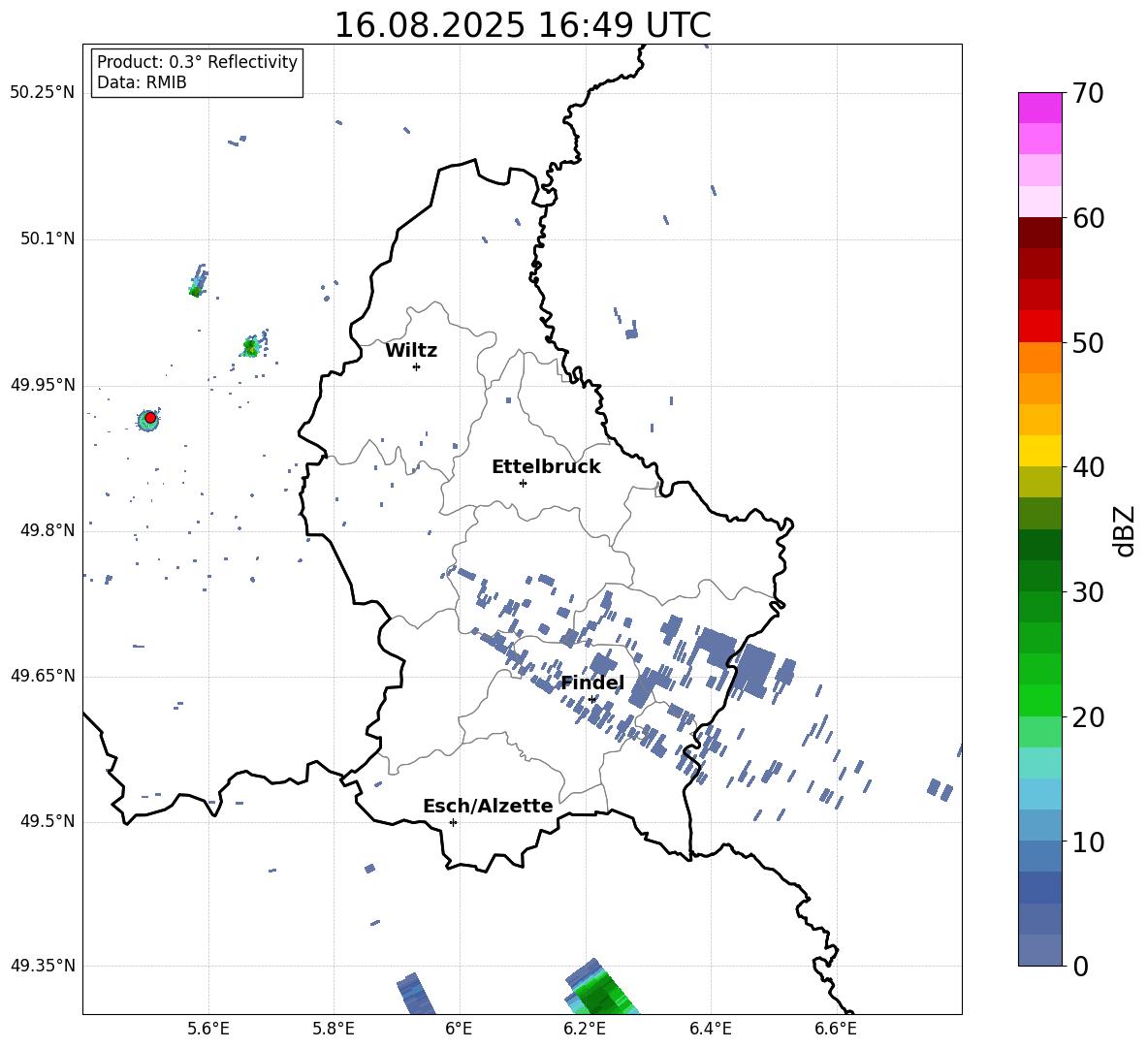Click the 49.35°N latitude label
Viewport: 1148px width, 1048px height.
pos(42,966)
